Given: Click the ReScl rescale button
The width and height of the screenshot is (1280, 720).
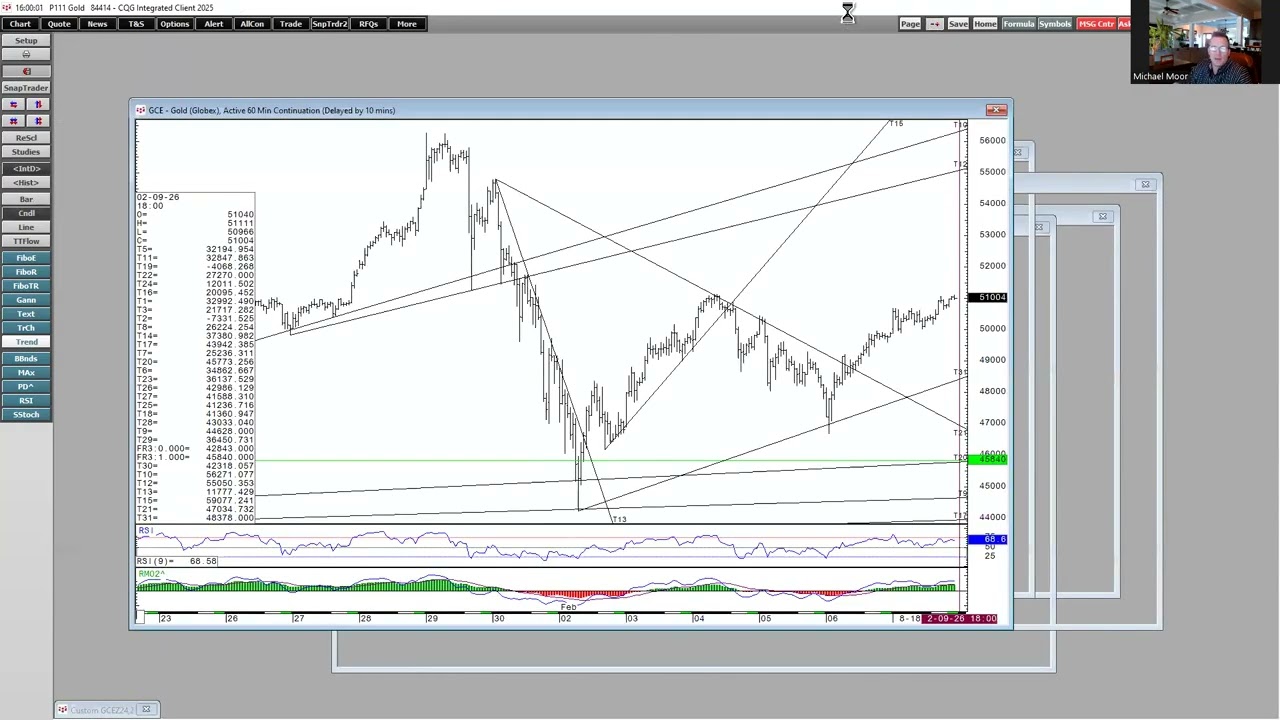Looking at the screenshot, I should (26, 138).
